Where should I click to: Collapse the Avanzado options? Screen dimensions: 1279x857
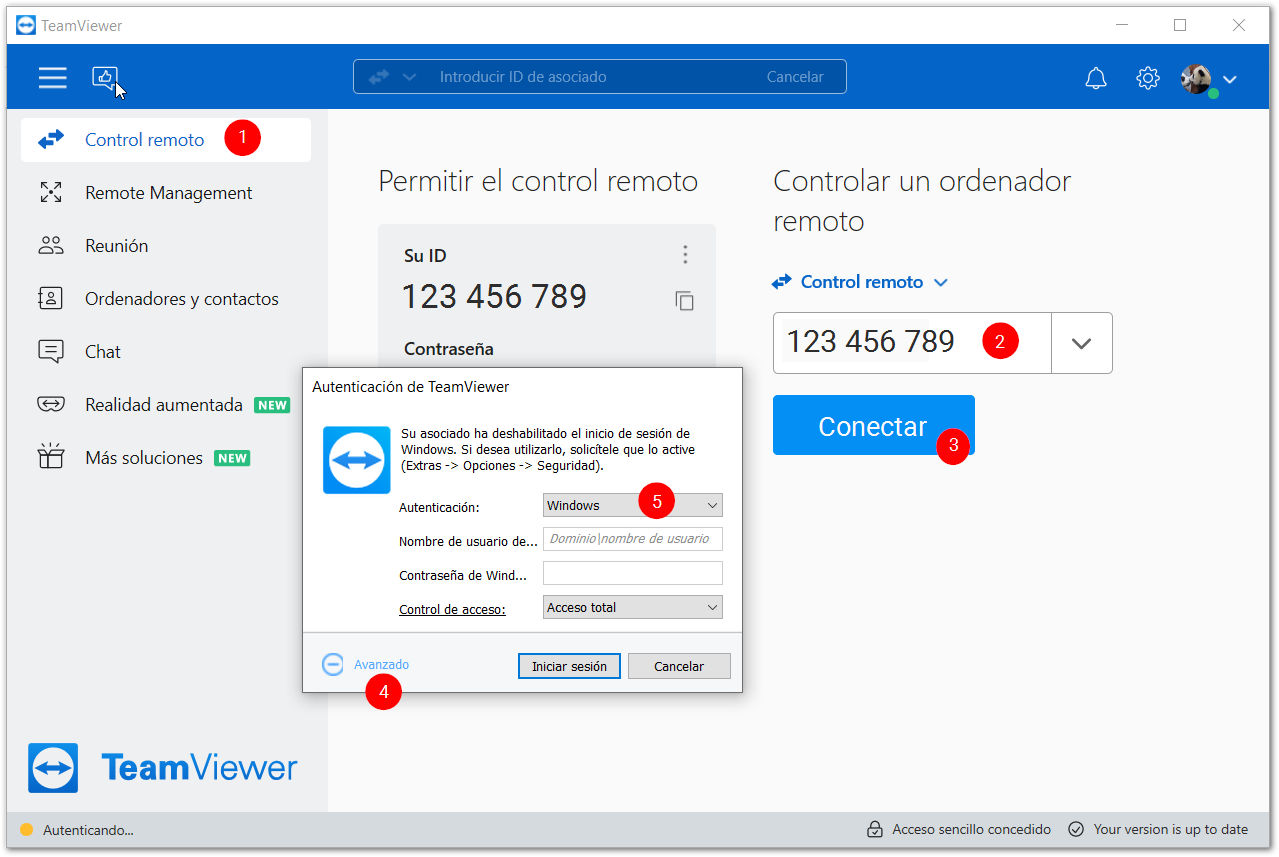tap(365, 664)
